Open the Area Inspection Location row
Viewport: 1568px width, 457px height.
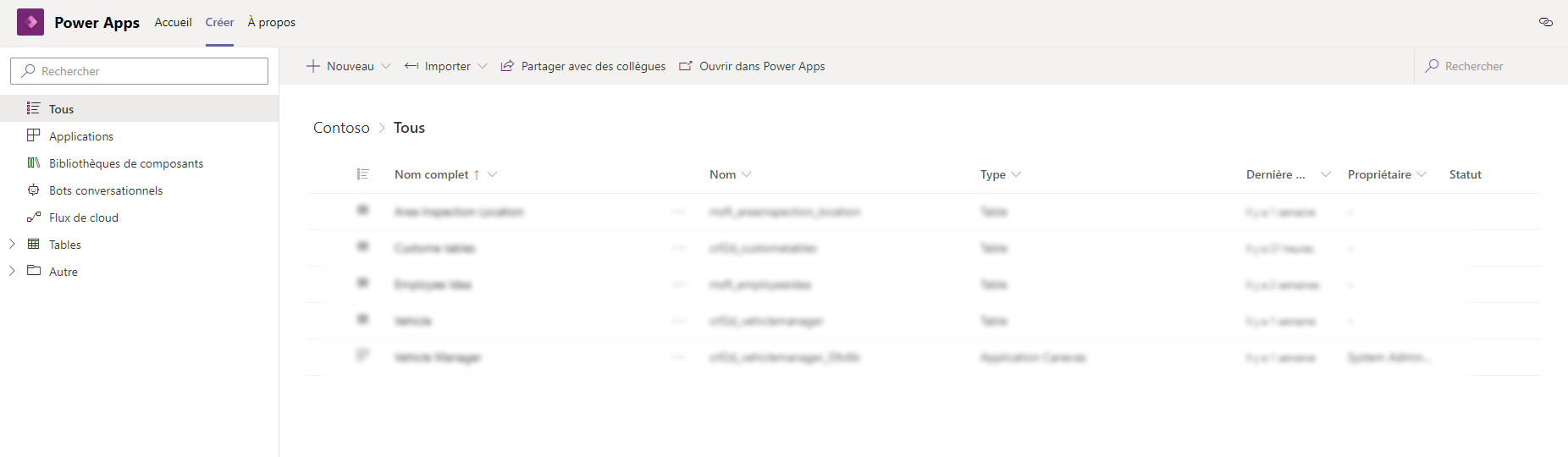click(923, 212)
